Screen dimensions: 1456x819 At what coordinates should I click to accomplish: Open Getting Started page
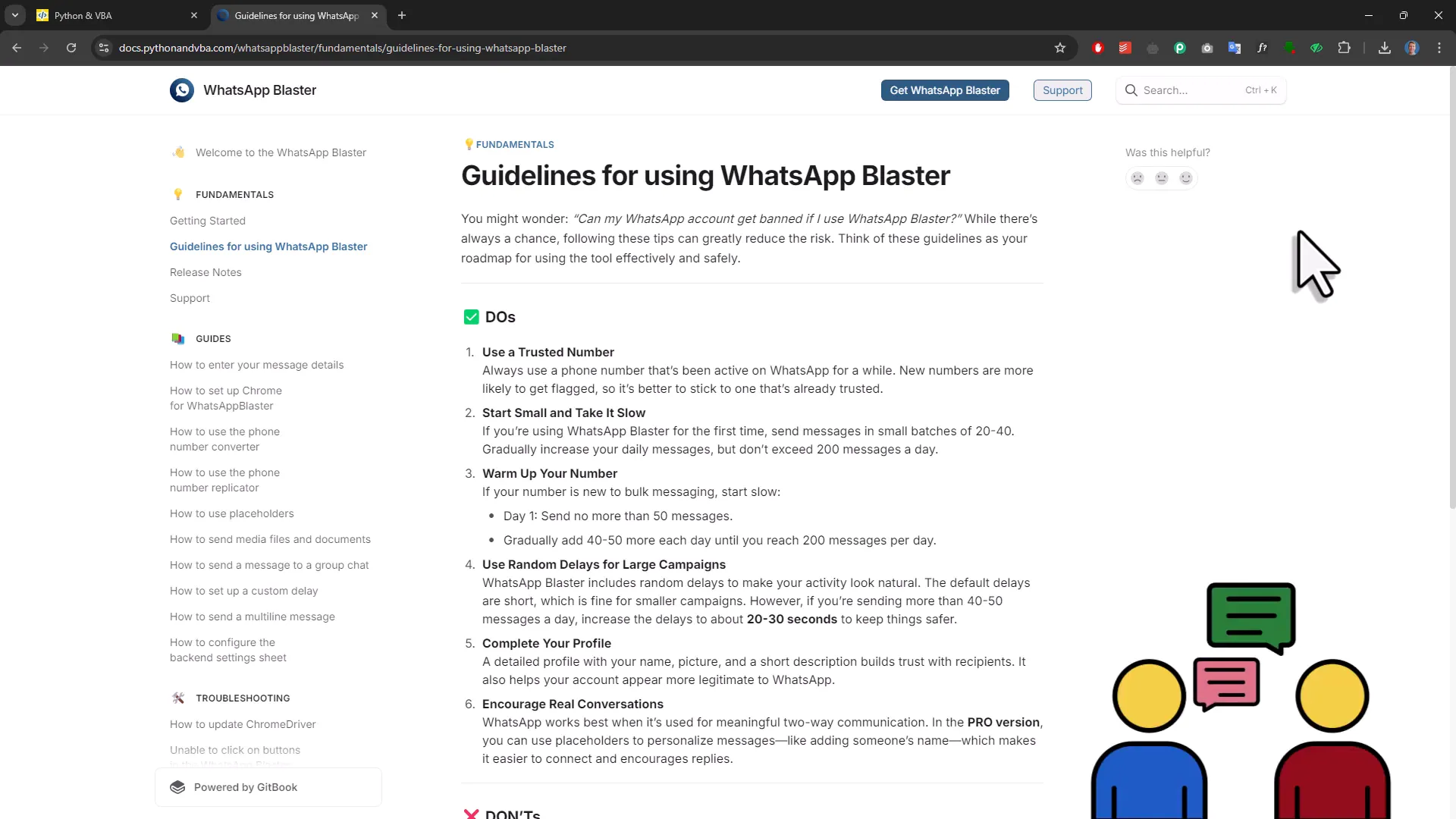(208, 221)
